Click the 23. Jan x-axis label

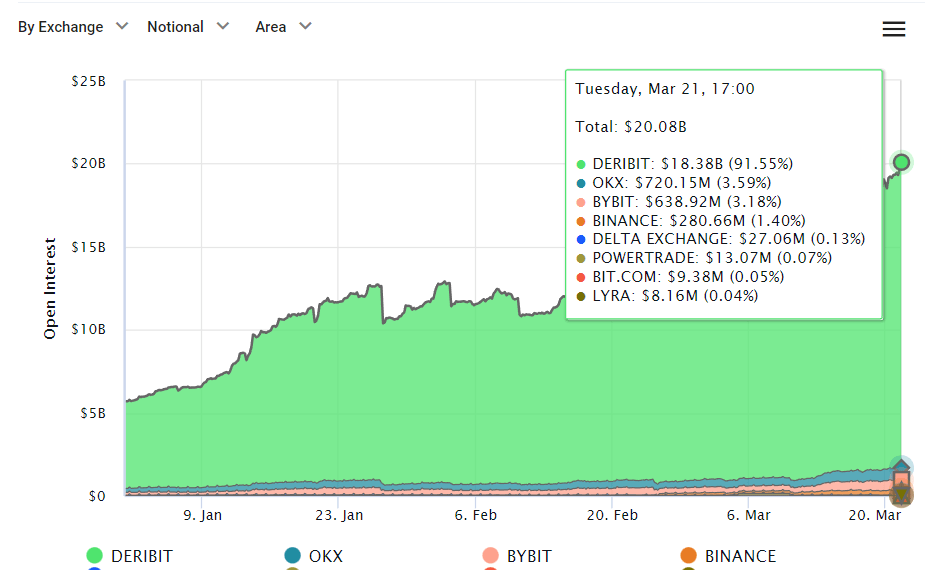(x=339, y=516)
